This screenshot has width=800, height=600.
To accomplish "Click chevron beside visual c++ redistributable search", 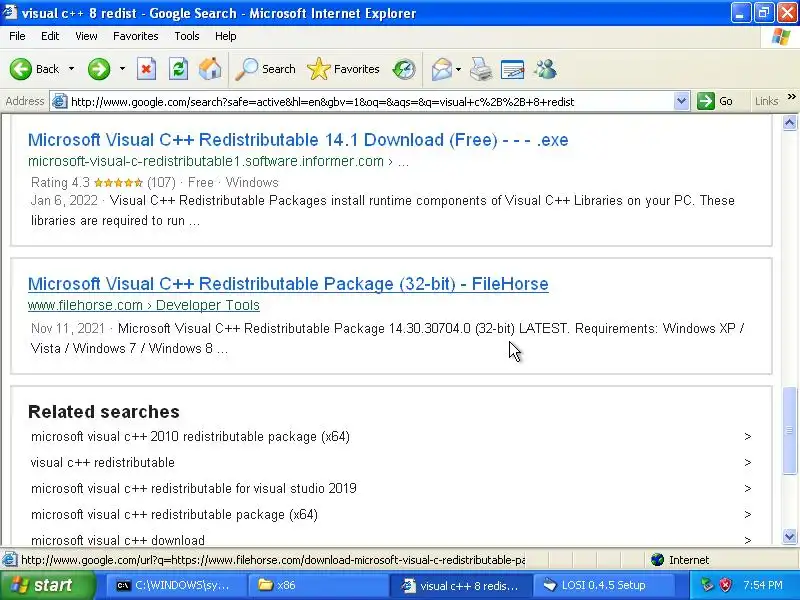I will point(747,463).
